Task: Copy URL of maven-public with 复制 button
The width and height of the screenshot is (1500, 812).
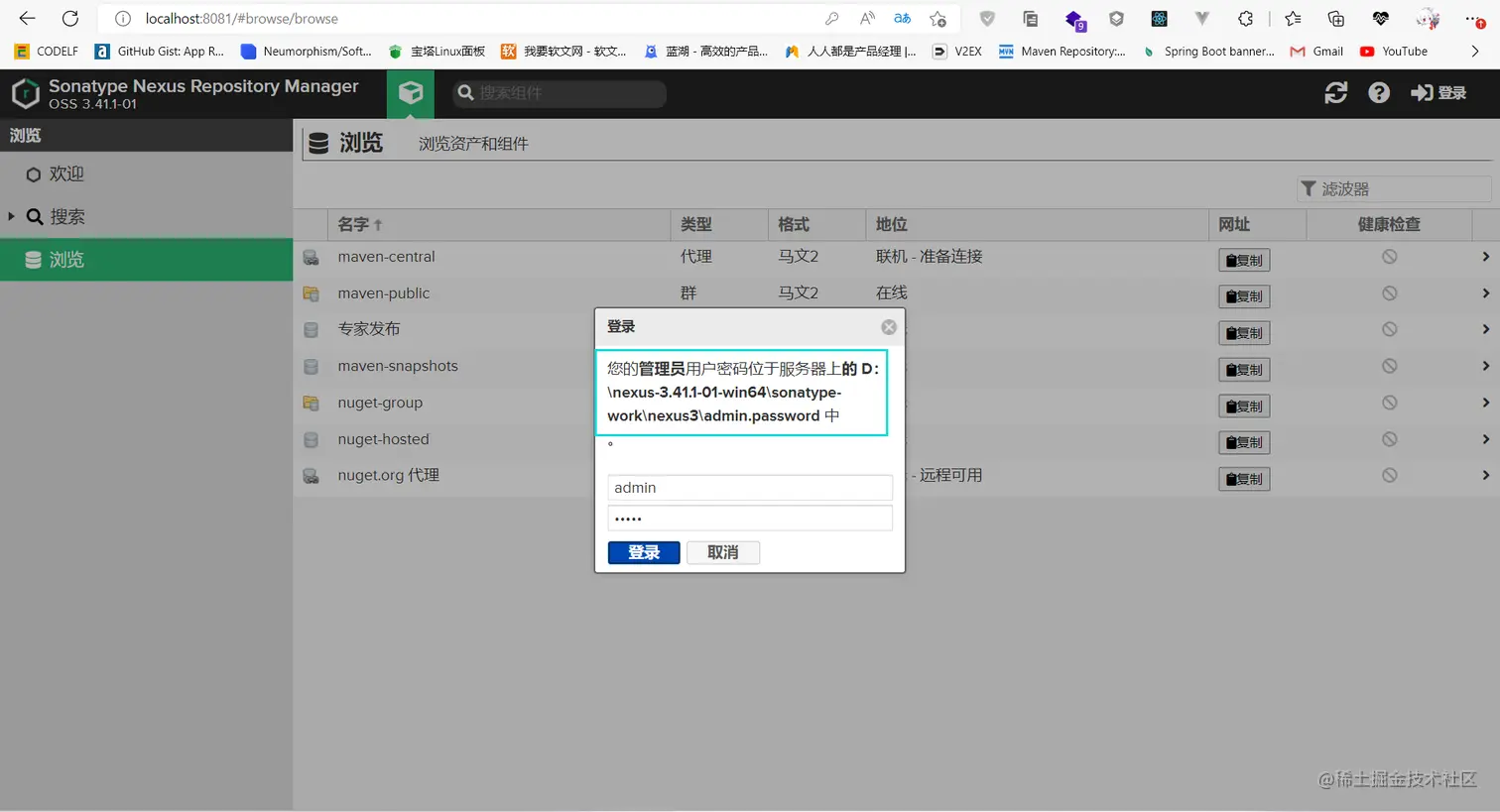Action: 1244,296
